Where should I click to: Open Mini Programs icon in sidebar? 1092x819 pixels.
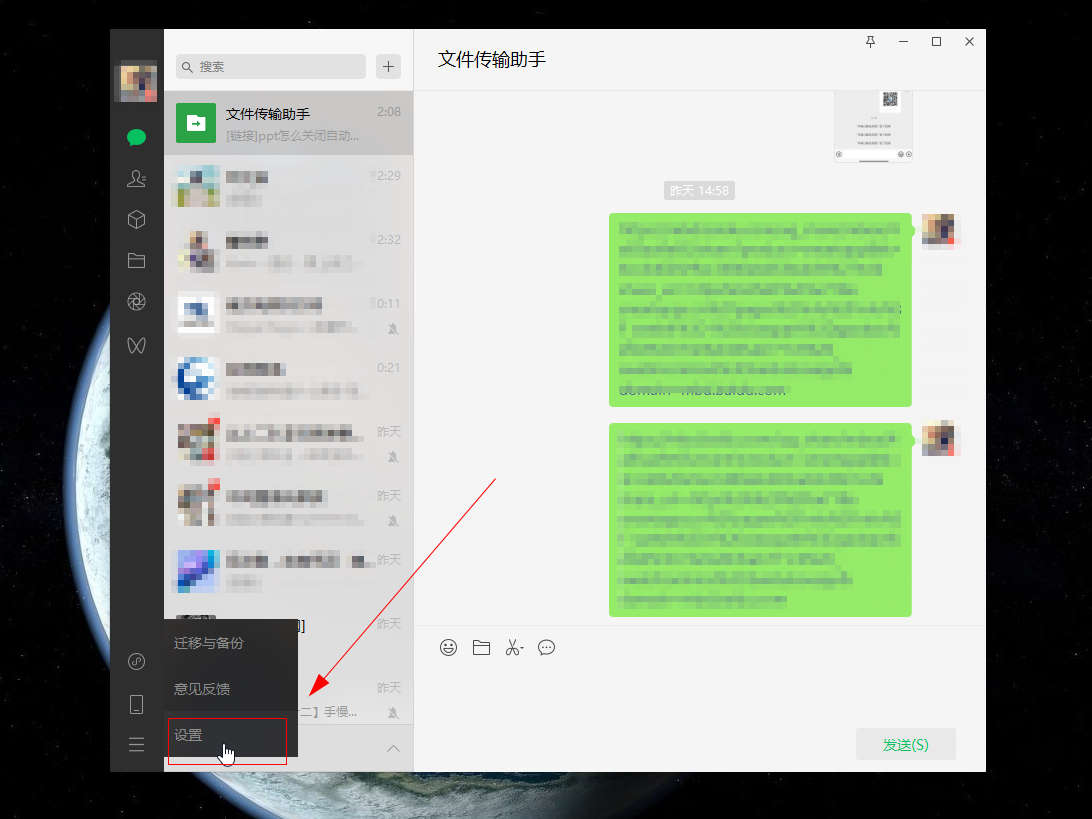click(137, 662)
